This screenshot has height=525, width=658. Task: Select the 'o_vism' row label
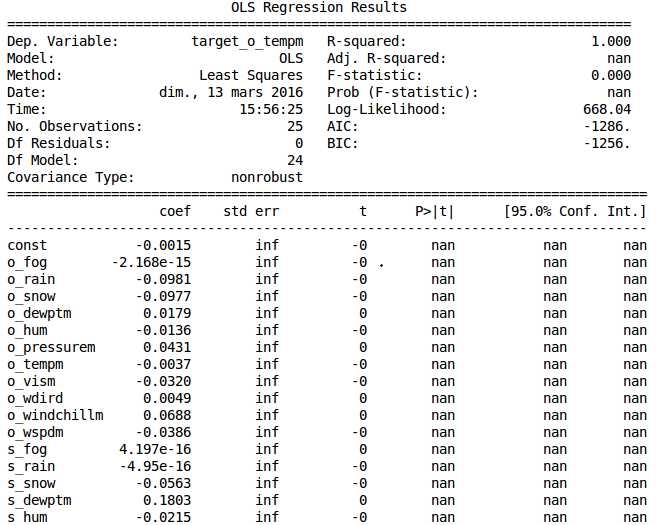[31, 381]
